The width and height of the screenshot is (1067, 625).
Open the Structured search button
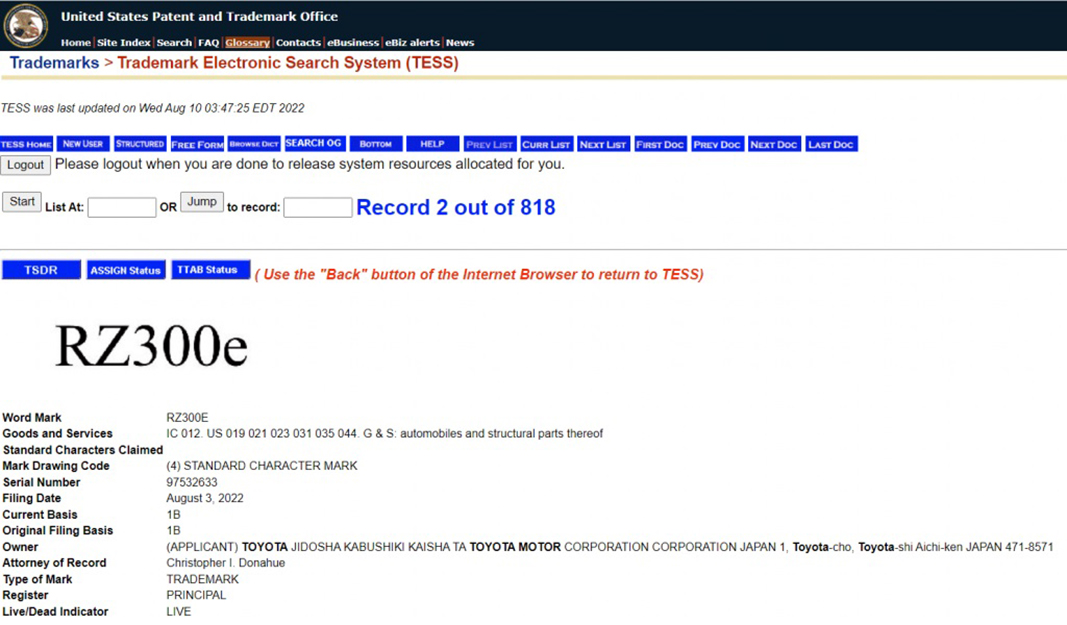pyautogui.click(x=140, y=144)
